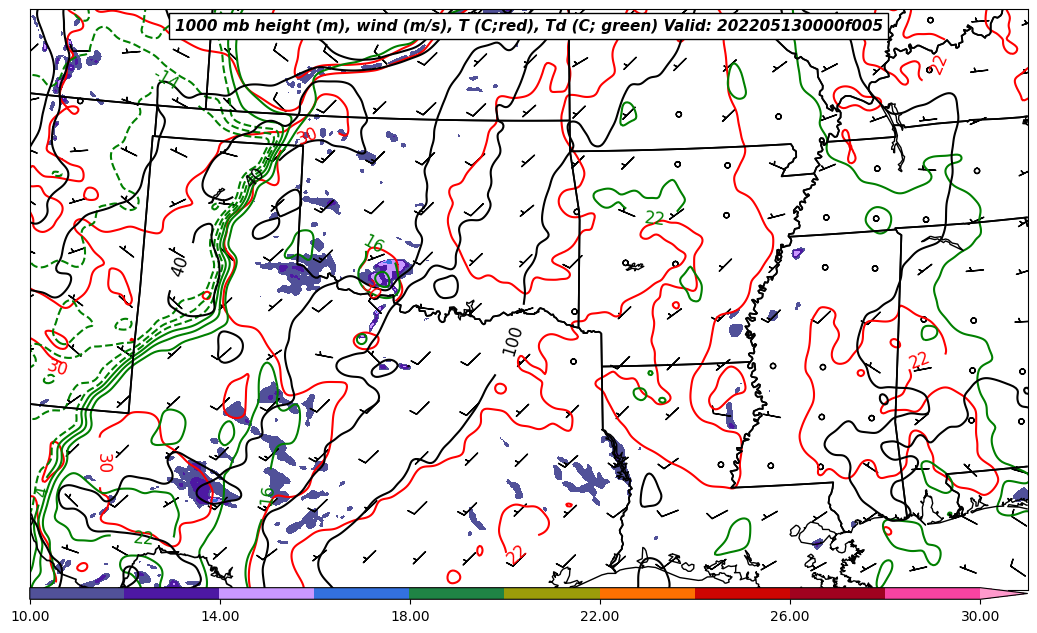Select the orange 22–24 colorbar segment
Image resolution: width=1037 pixels, height=633 pixels.
coord(647,593)
